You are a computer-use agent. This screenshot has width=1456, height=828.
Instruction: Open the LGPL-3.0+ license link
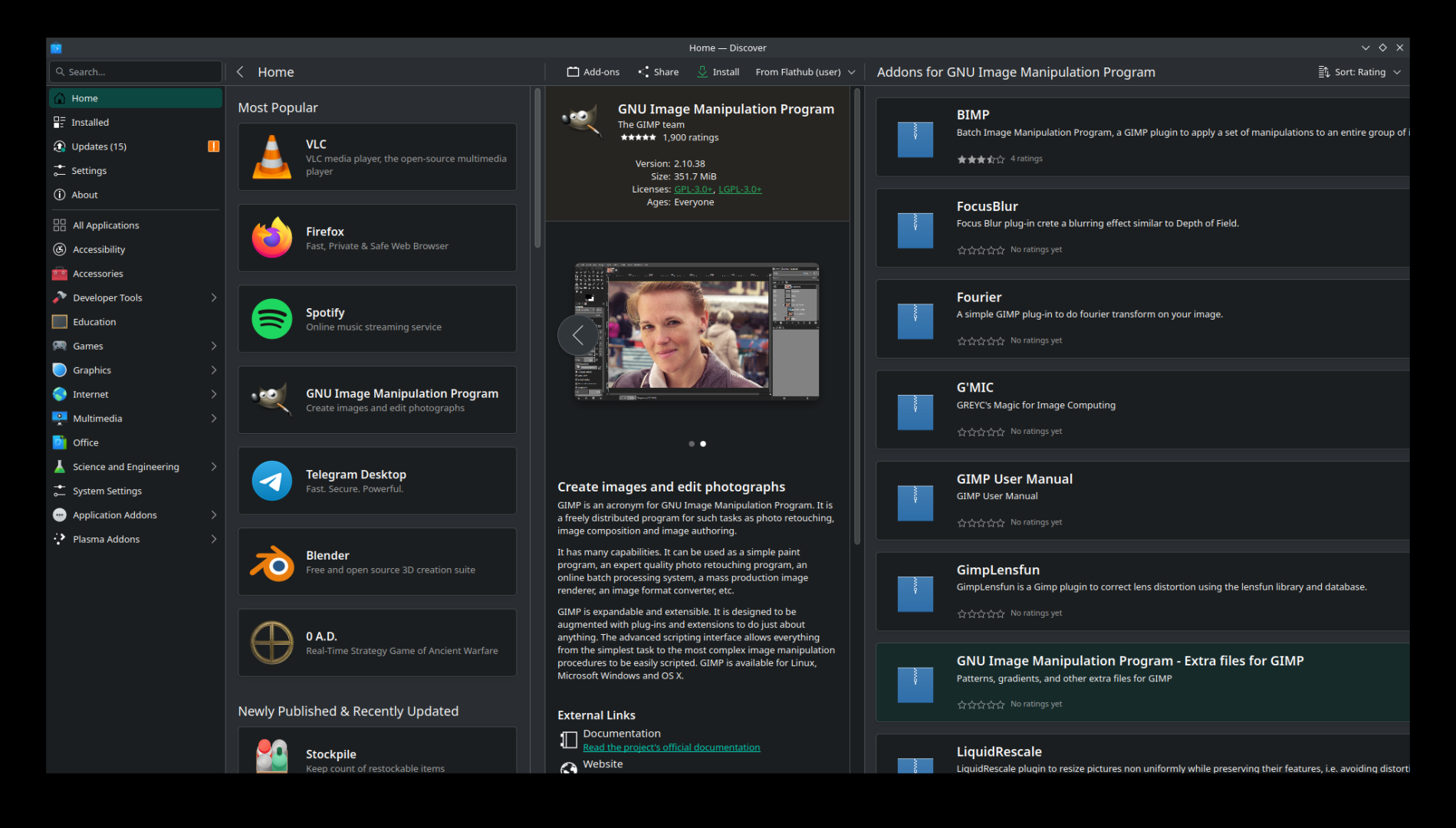click(x=740, y=189)
